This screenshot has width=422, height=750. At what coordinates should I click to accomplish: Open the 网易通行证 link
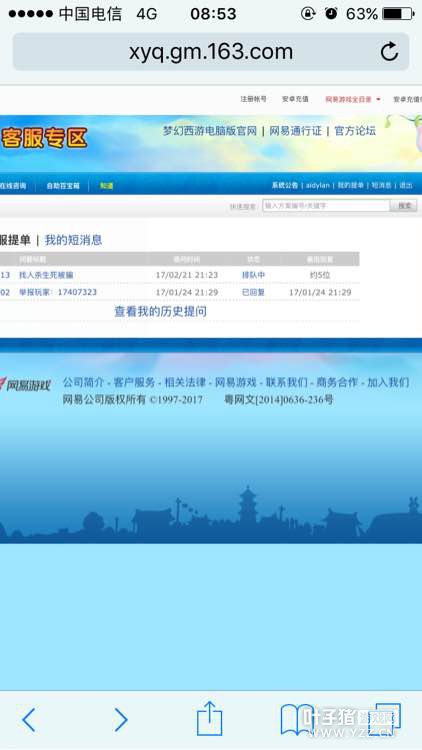(295, 131)
